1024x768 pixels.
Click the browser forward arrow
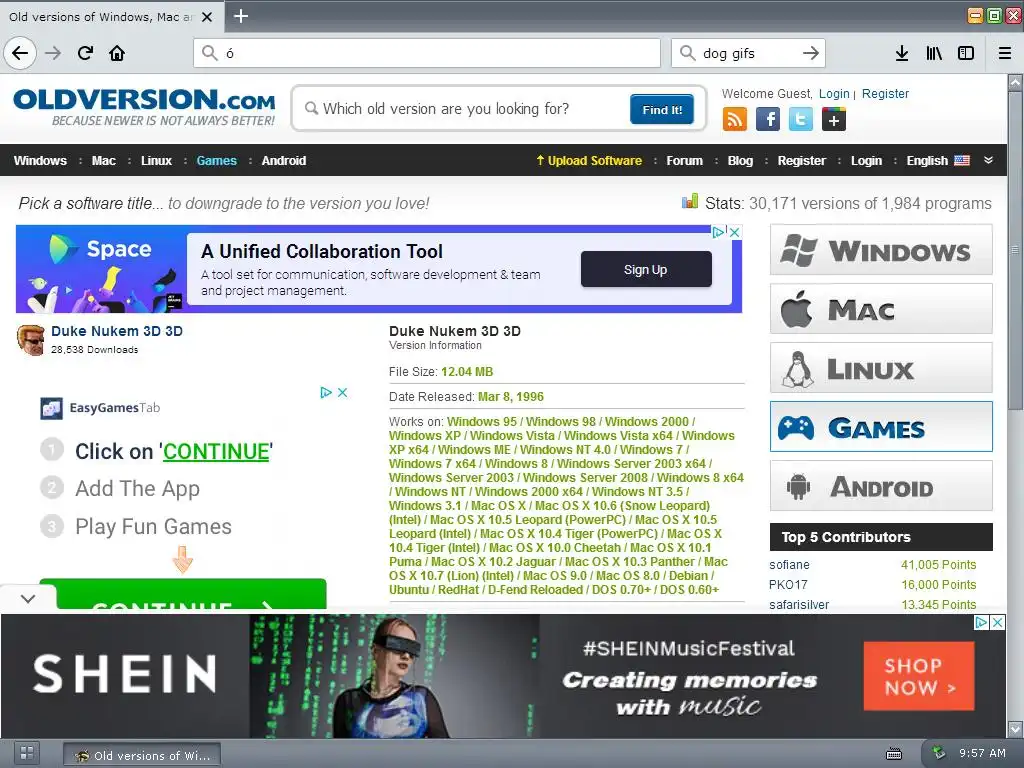[x=53, y=53]
